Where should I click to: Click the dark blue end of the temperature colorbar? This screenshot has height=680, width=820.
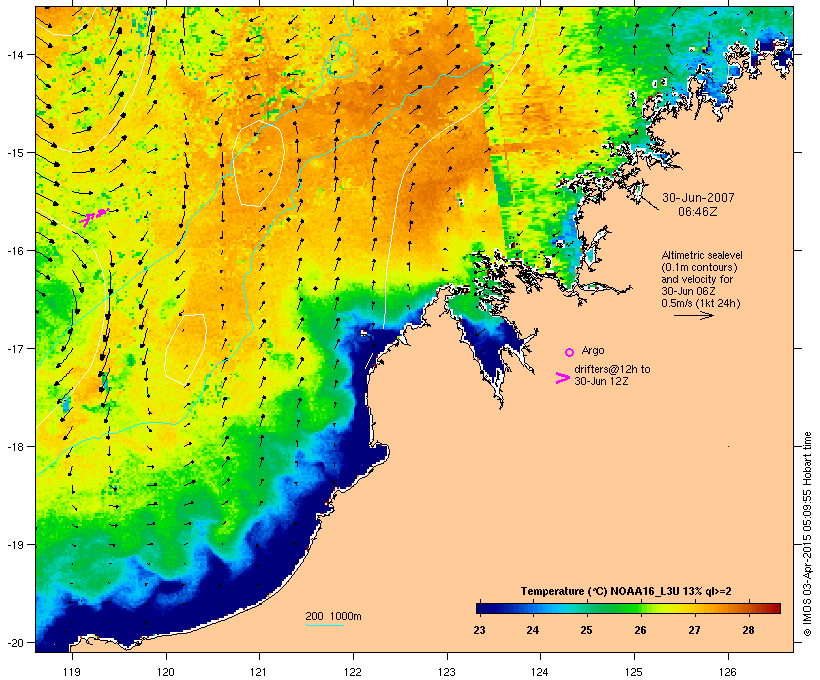[484, 608]
